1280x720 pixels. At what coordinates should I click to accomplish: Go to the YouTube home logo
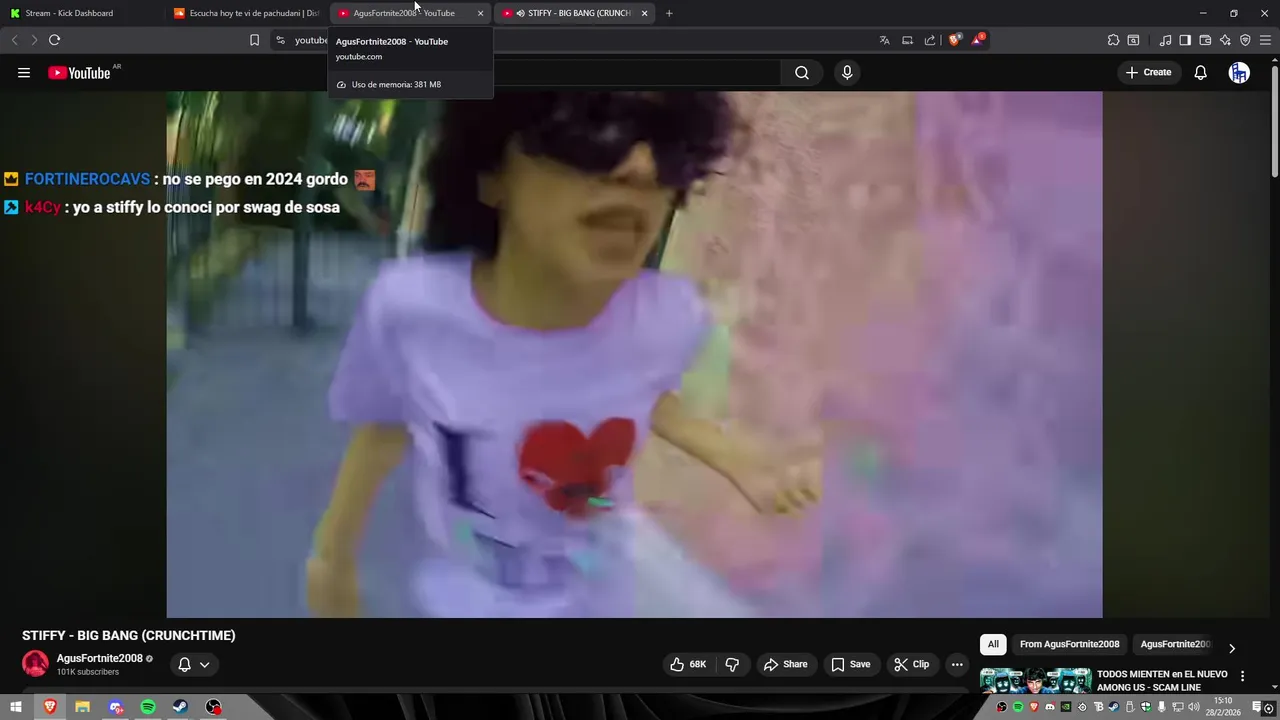(x=79, y=72)
